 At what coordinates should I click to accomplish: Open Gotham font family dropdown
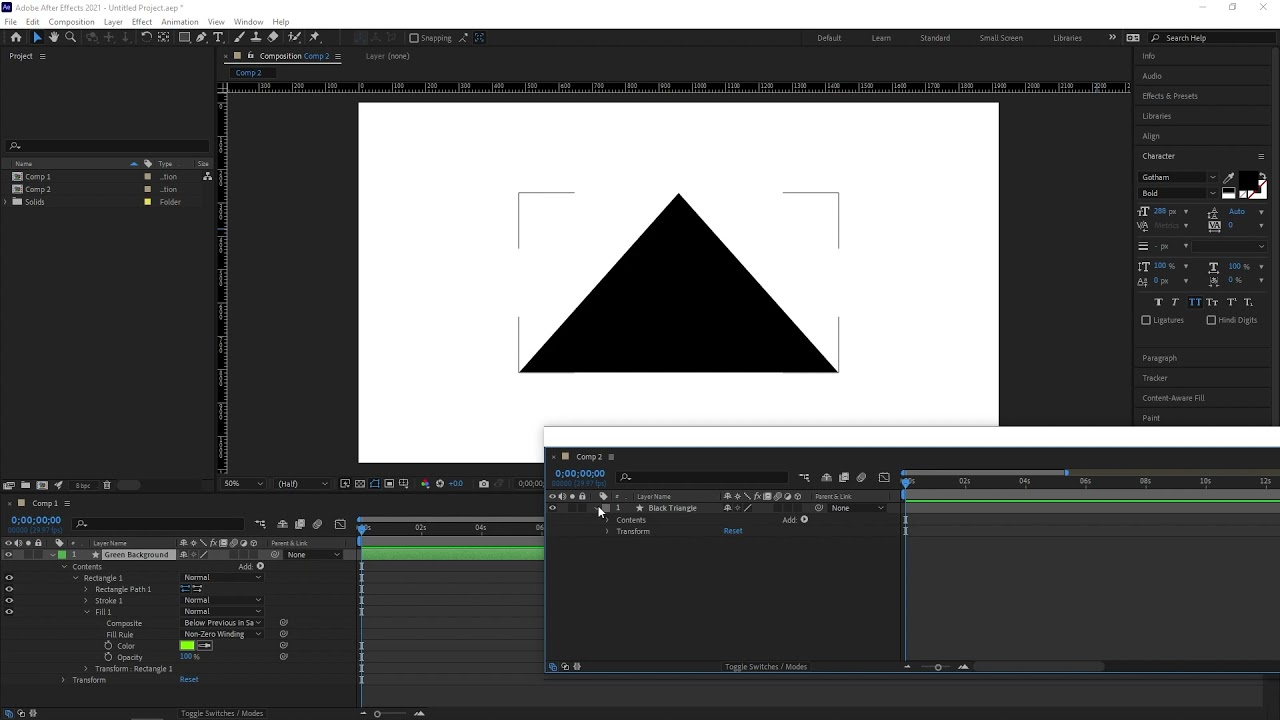click(x=1179, y=177)
